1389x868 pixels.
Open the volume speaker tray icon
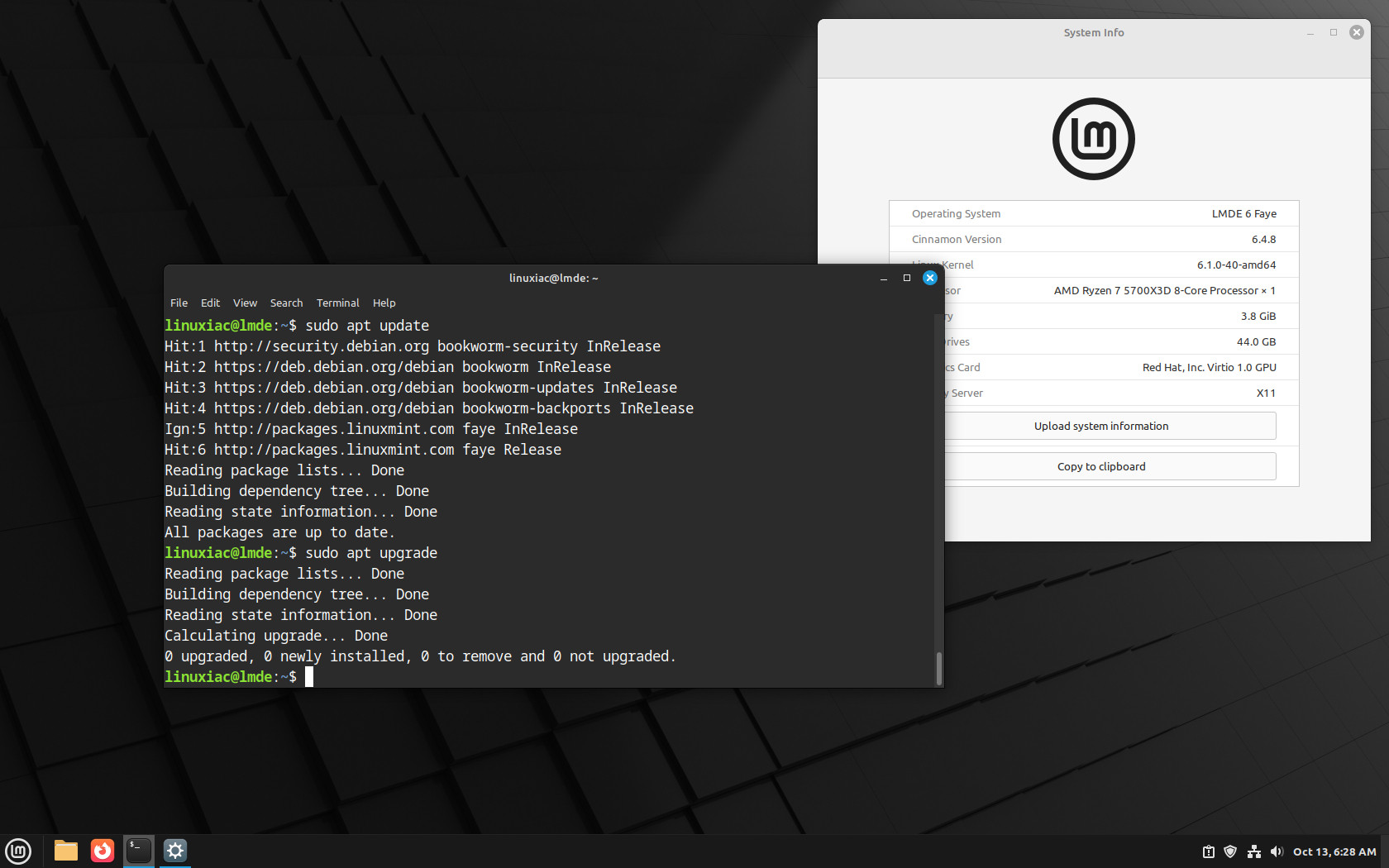coord(1277,851)
